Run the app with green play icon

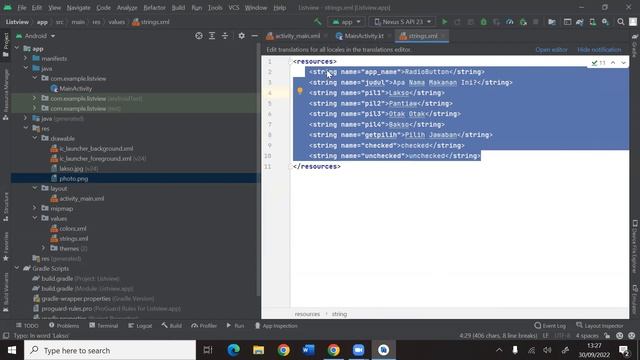(x=444, y=22)
